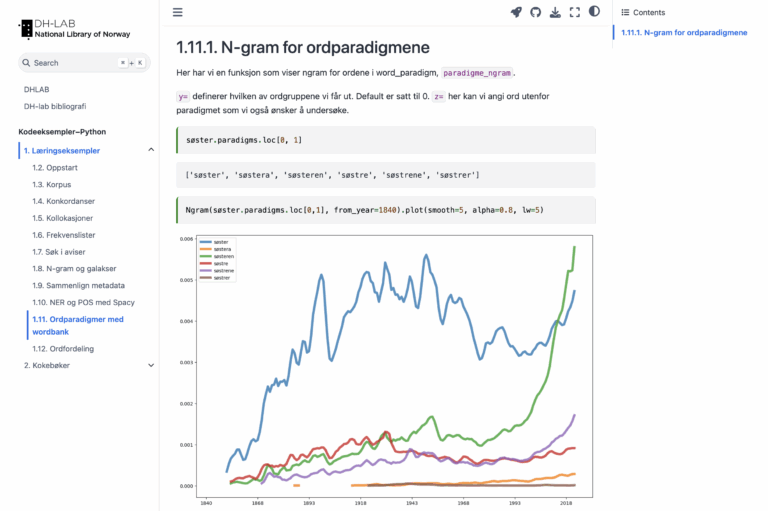Expand the Kokebøker section chevron

coord(151,365)
